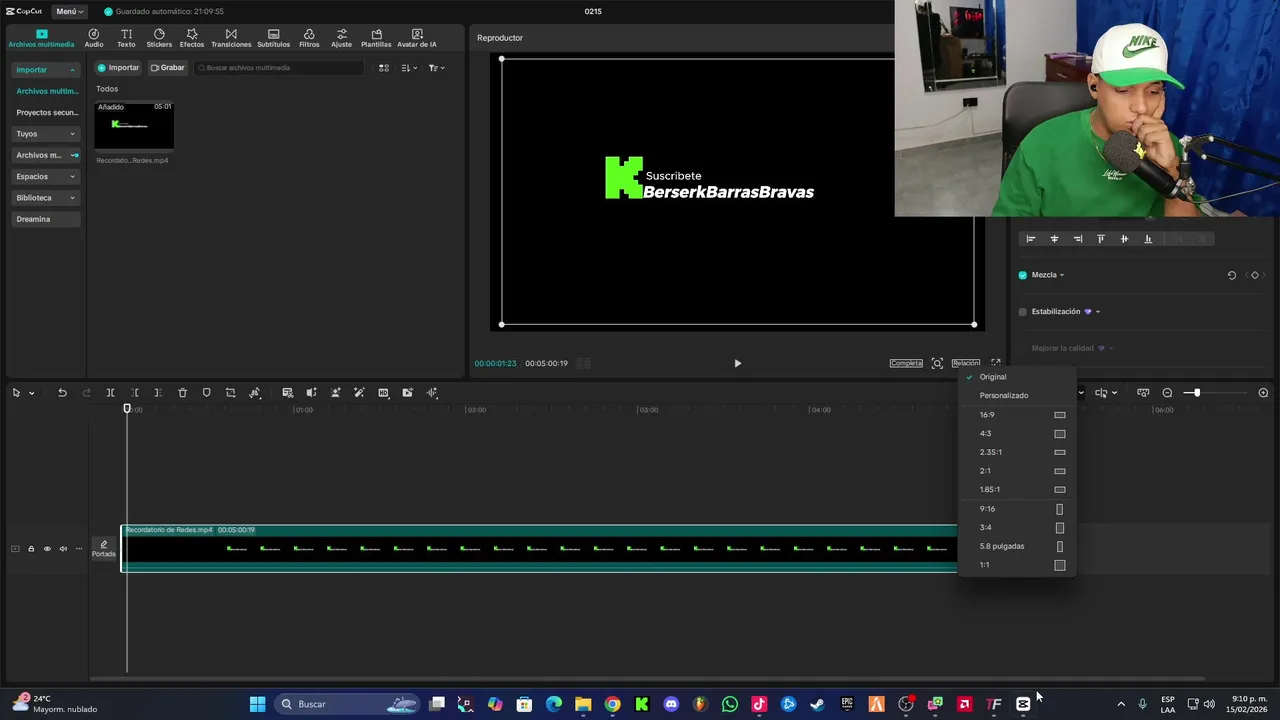Open the Transiciones tab
Viewport: 1280px width, 720px height.
tap(231, 38)
